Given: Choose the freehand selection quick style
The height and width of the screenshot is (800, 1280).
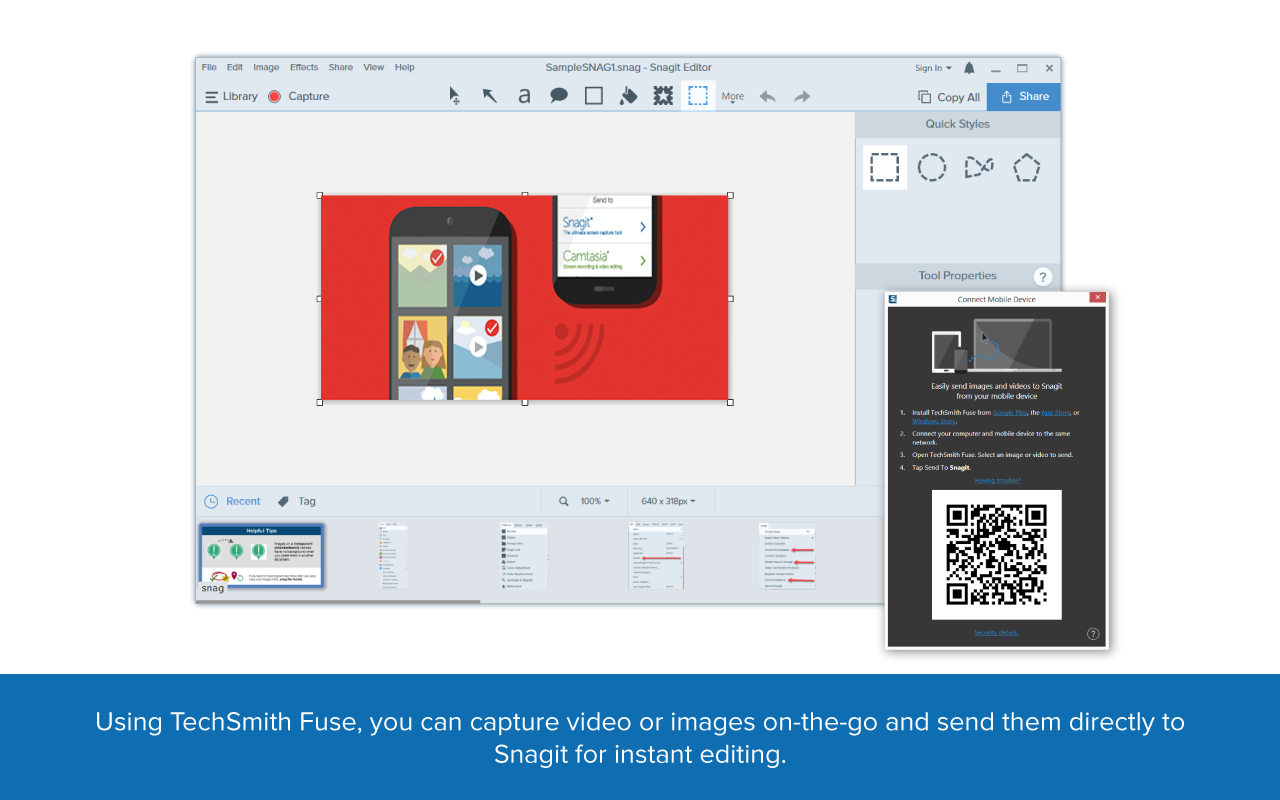Looking at the screenshot, I should [x=979, y=167].
